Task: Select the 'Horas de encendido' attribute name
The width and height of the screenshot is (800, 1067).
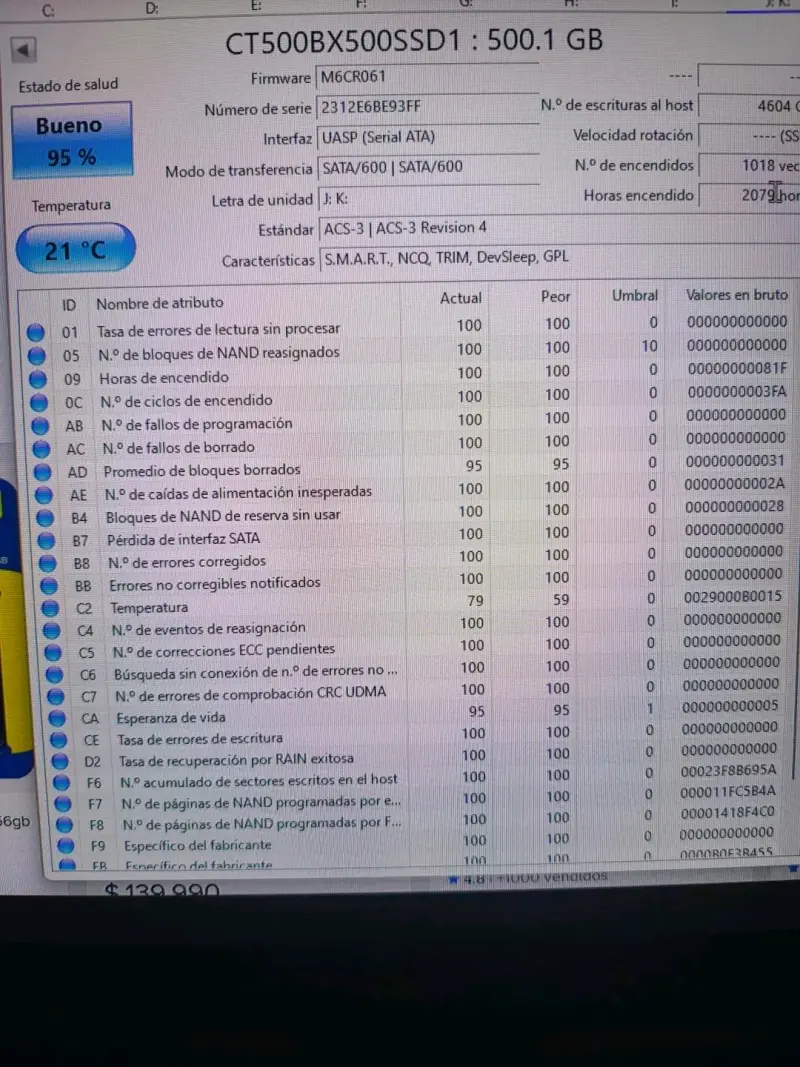Action: (164, 378)
